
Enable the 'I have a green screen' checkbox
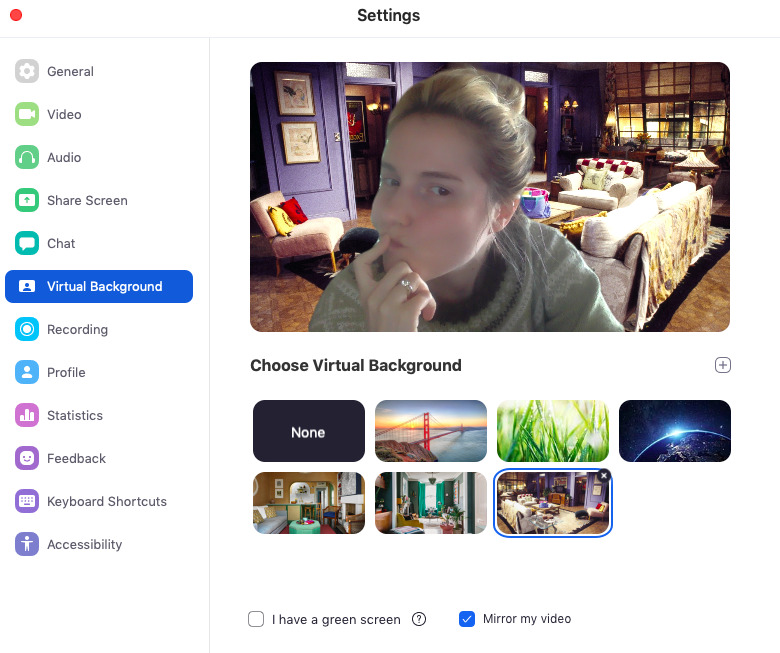[x=256, y=619]
